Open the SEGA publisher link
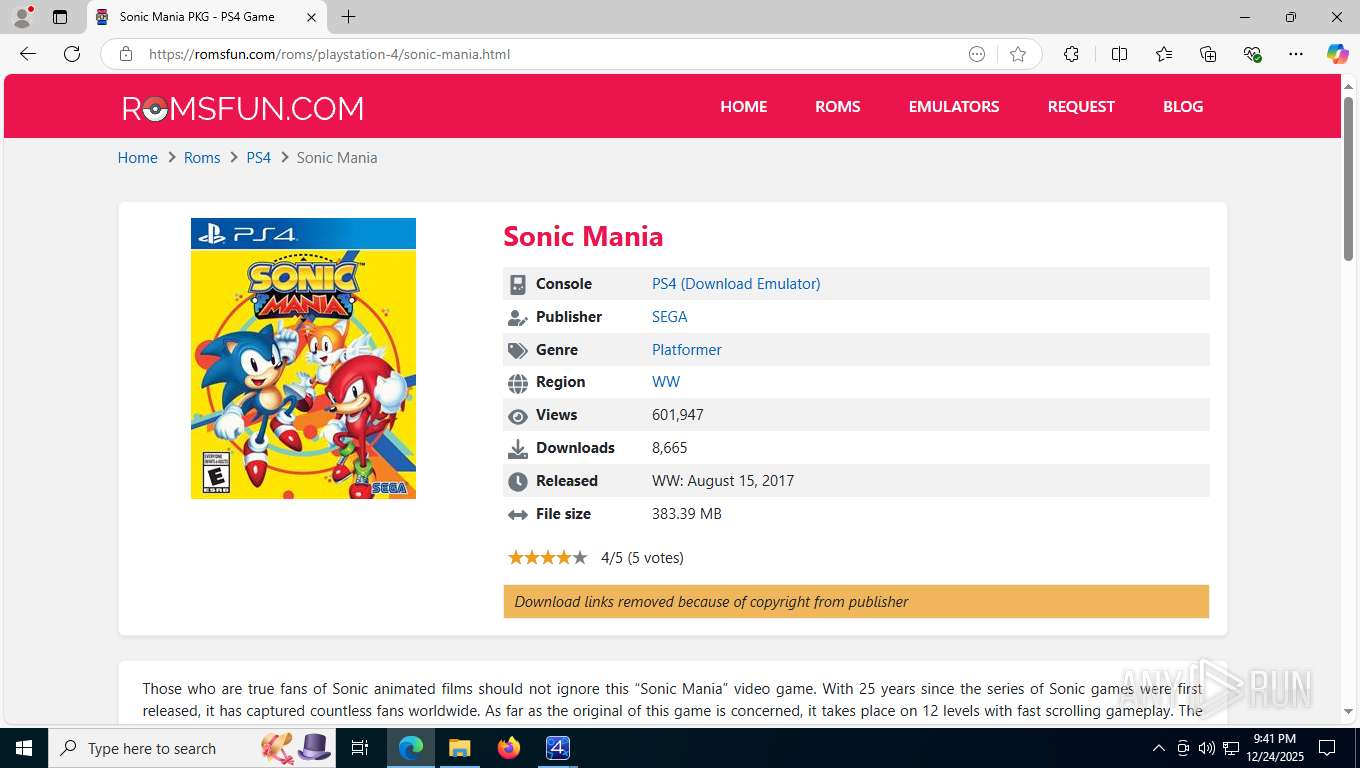The height and width of the screenshot is (768, 1360). coord(670,317)
